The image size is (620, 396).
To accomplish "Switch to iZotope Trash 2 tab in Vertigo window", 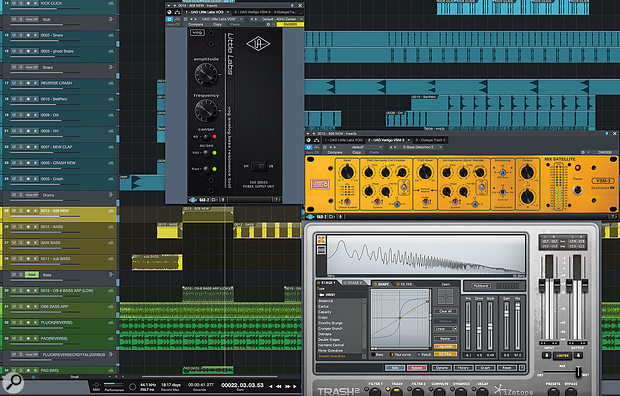I will pyautogui.click(x=430, y=140).
